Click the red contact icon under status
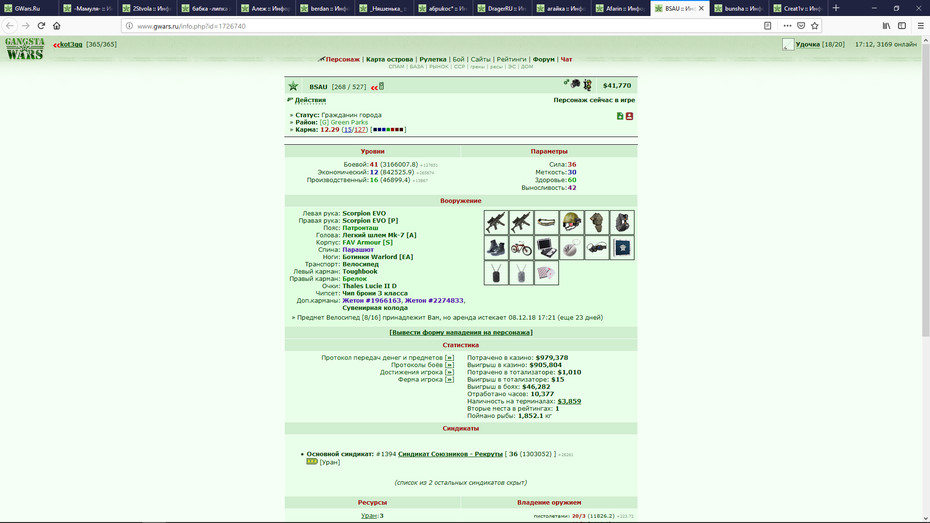Viewport: 930px width, 523px height. pos(629,116)
